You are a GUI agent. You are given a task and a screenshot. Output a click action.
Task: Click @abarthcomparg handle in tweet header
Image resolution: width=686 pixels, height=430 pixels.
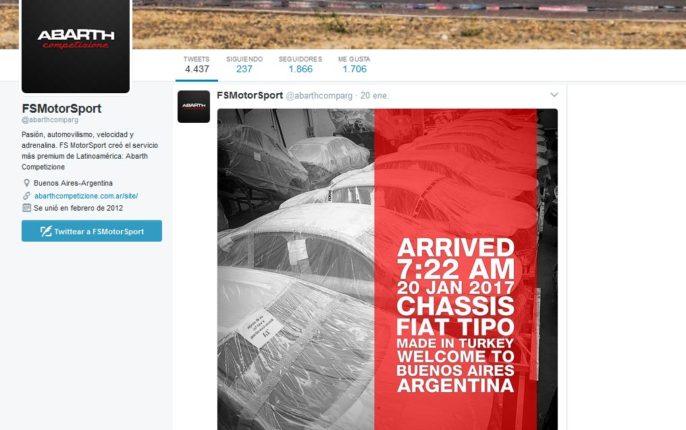click(319, 96)
